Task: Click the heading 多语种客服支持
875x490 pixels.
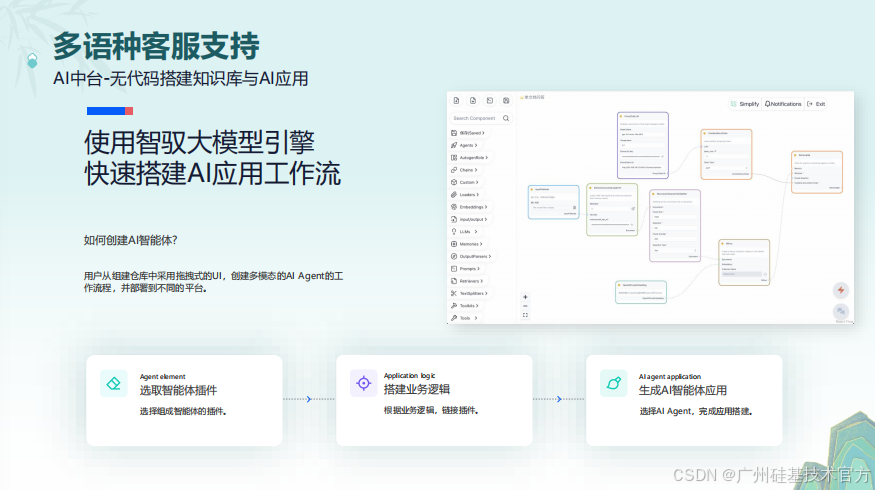Action: tap(156, 46)
